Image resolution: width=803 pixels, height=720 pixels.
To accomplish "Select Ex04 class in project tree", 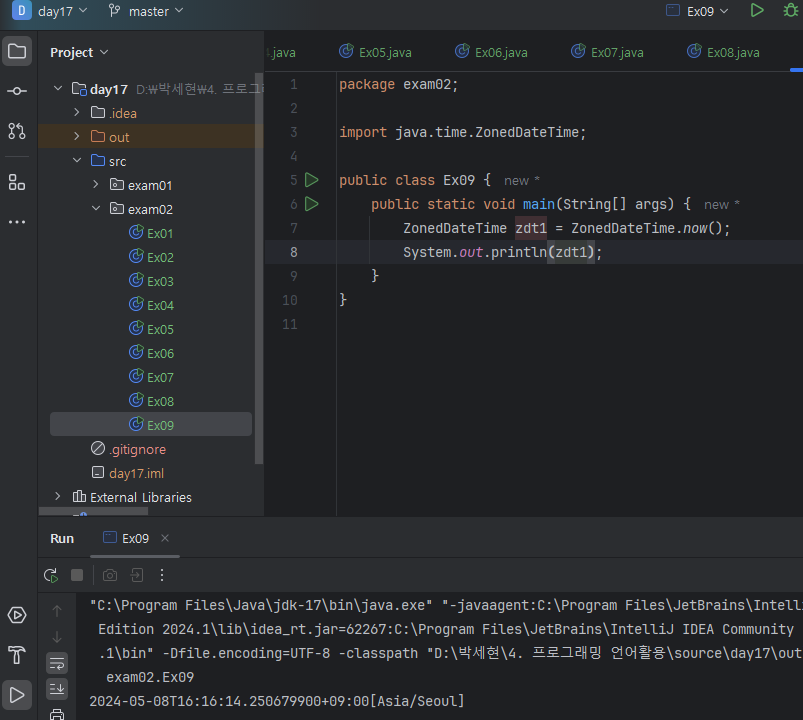I will coord(151,305).
